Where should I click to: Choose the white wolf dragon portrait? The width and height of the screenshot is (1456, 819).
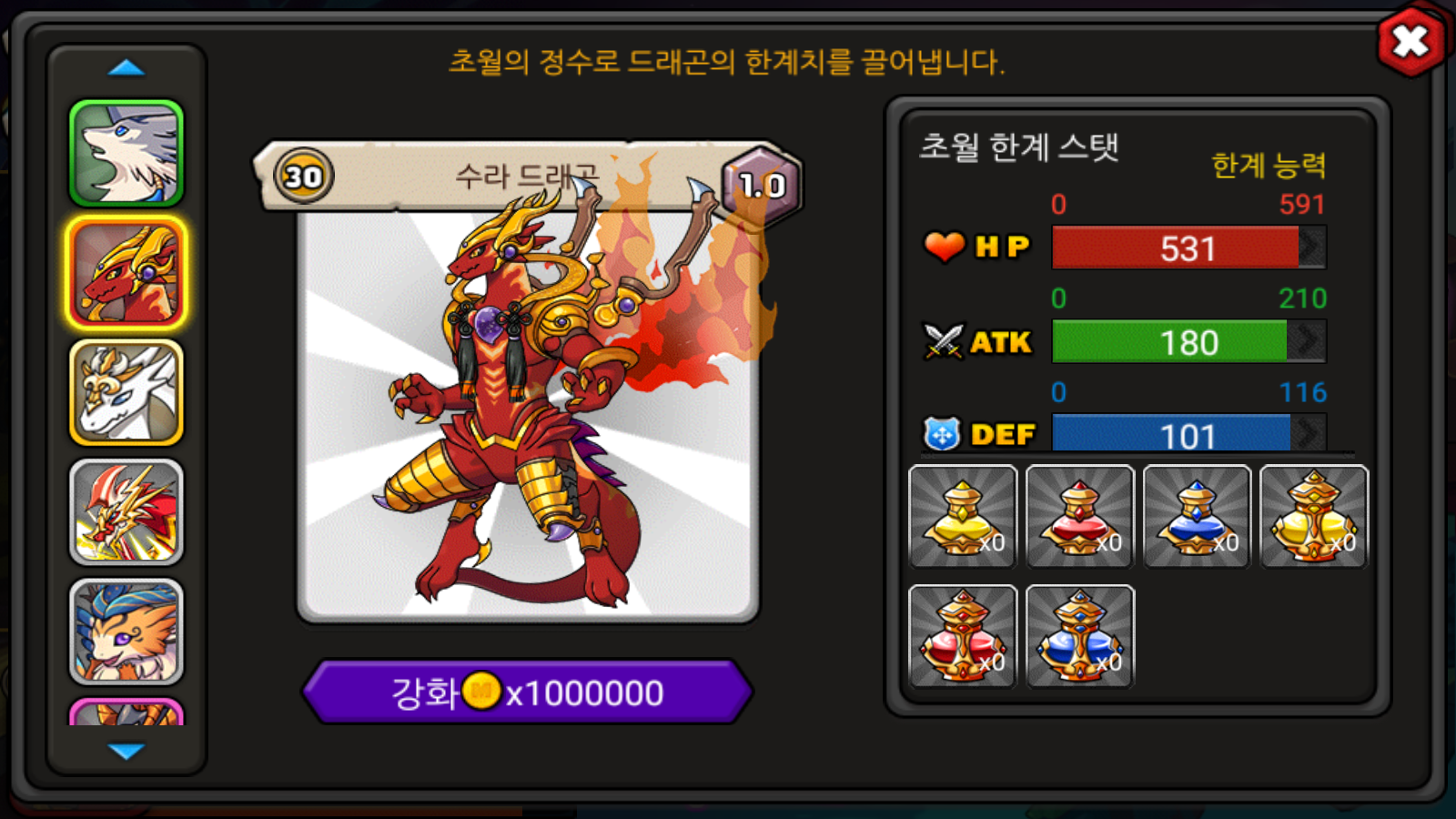pos(126,153)
